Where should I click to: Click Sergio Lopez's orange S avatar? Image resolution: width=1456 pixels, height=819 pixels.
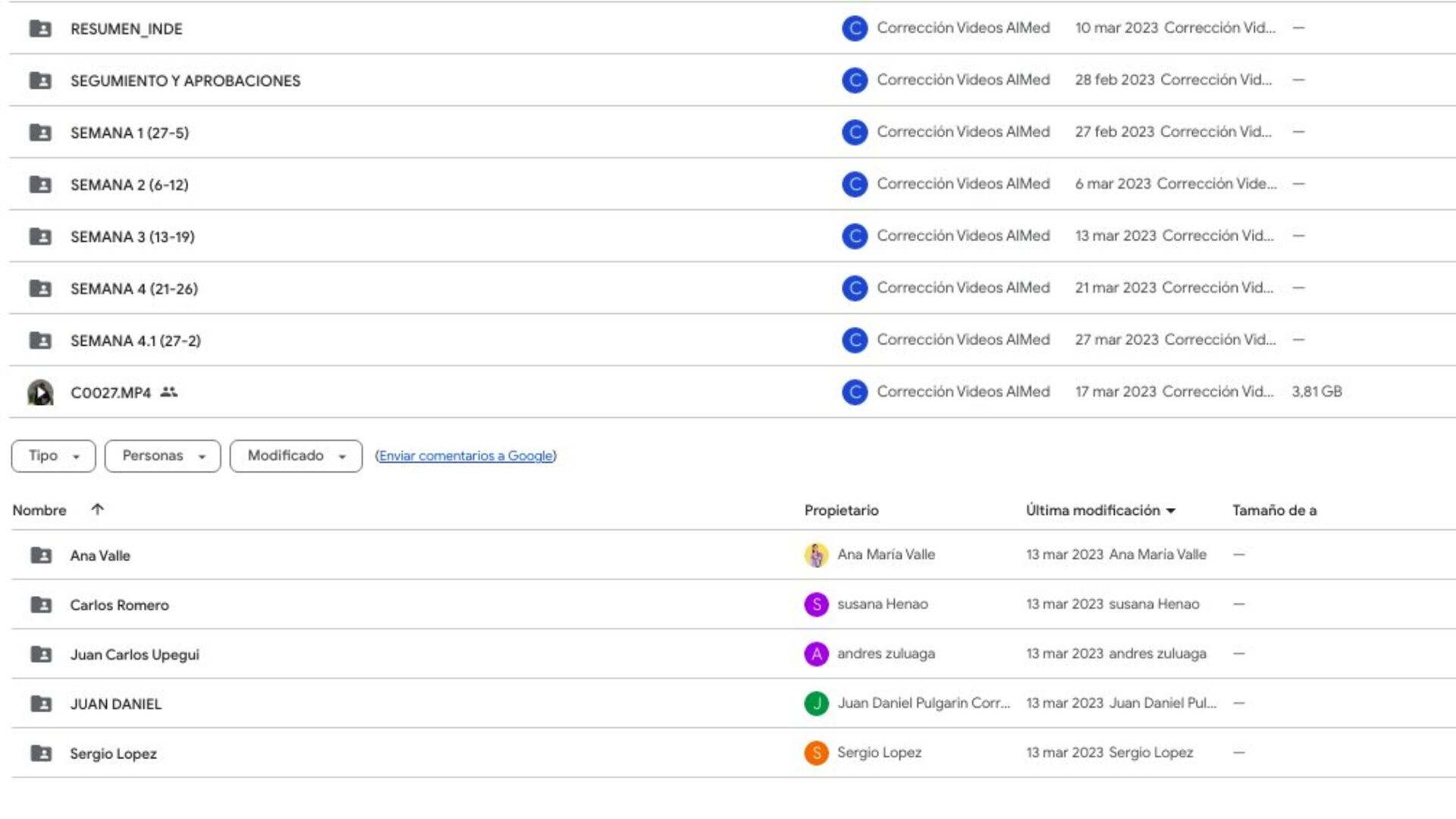(816, 753)
